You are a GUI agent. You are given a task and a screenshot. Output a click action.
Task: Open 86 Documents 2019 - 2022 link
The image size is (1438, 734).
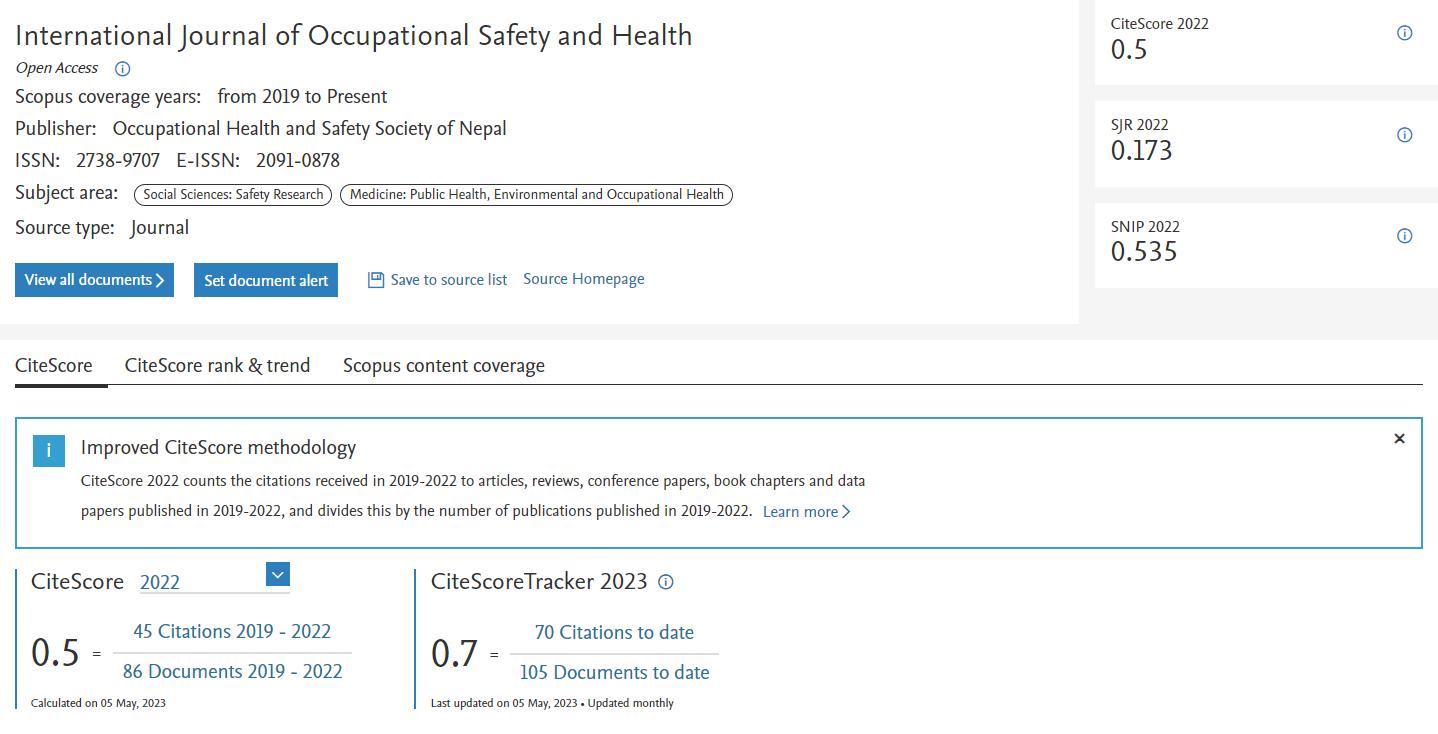coord(232,671)
